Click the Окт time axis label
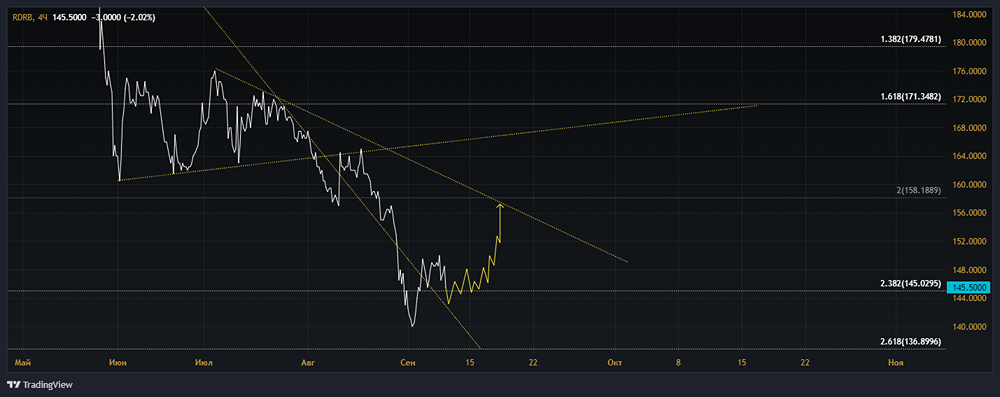Image resolution: width=1000 pixels, height=397 pixels. tap(615, 363)
